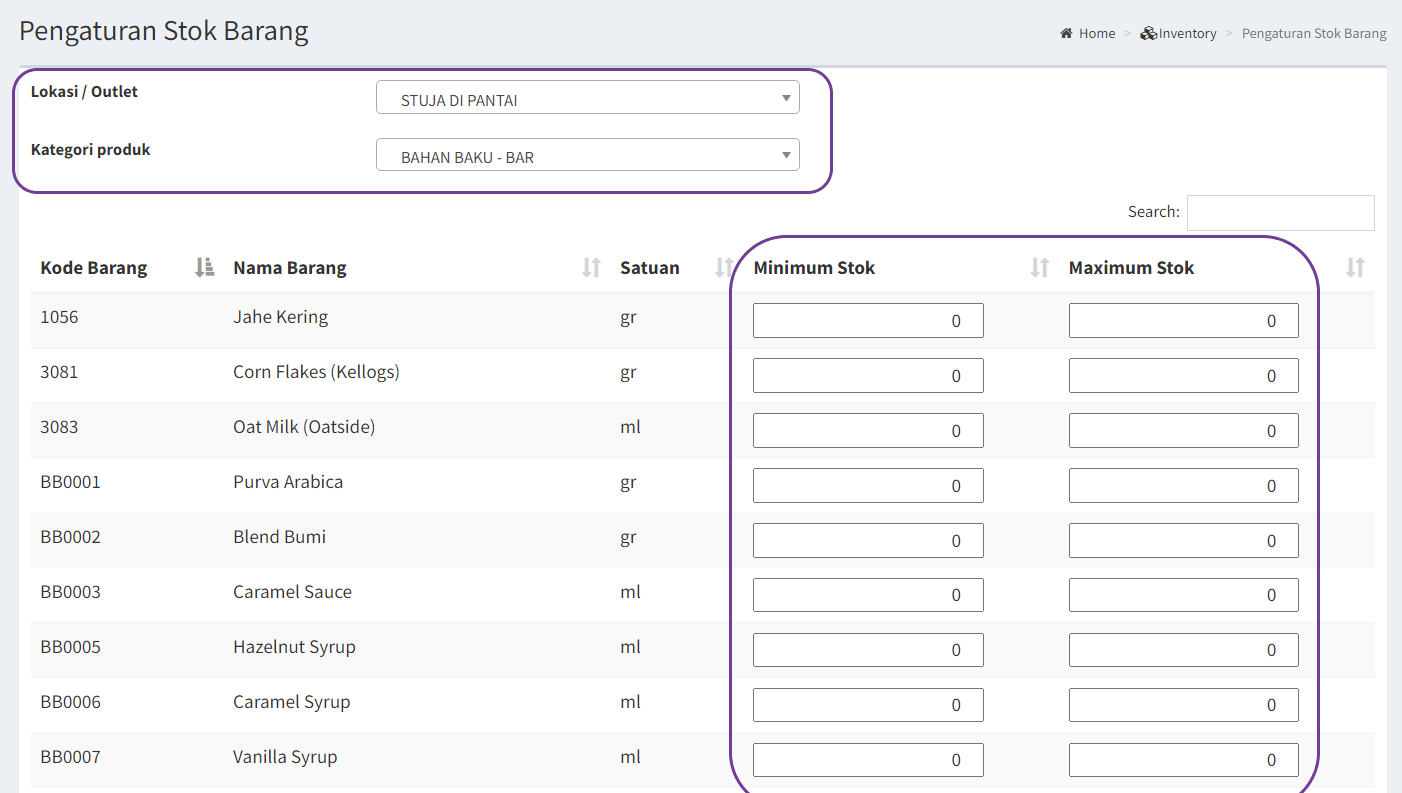Select the Oat Milk (Oatside) item name

click(304, 427)
